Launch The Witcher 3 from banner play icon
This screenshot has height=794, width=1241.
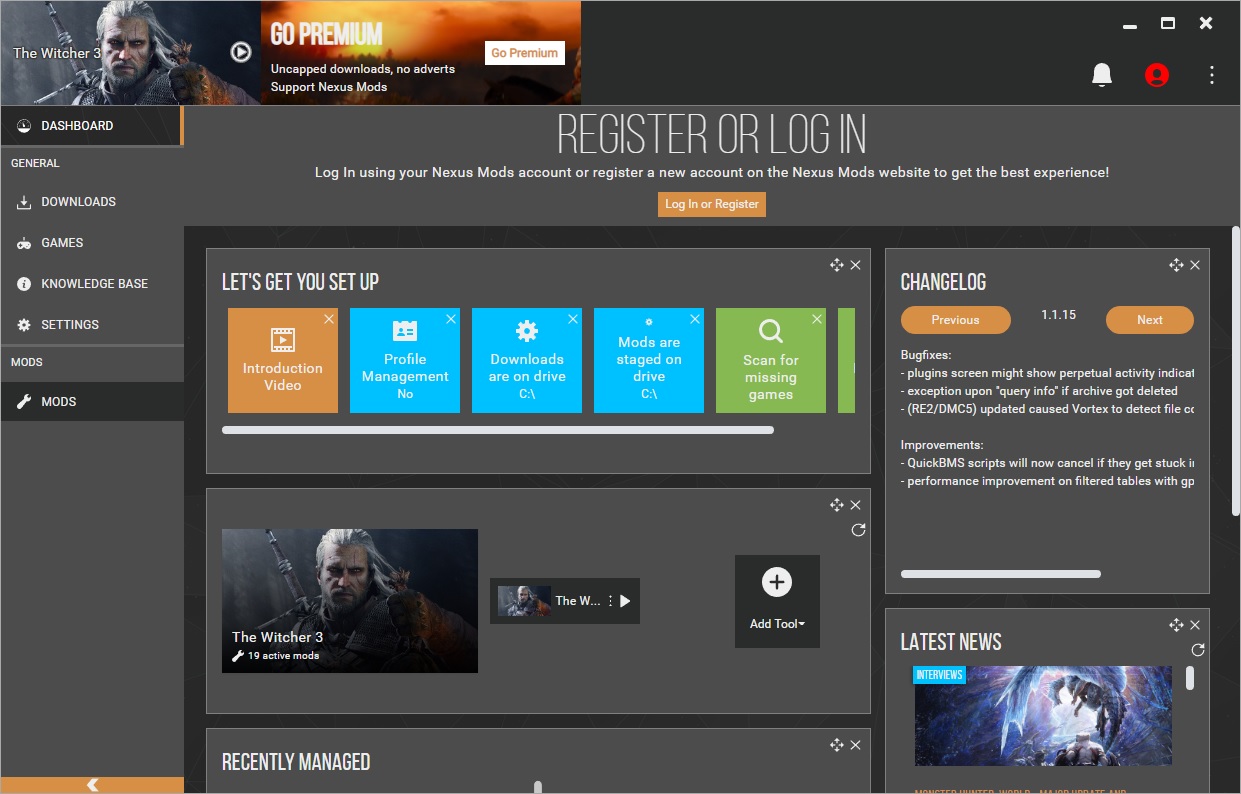point(240,52)
